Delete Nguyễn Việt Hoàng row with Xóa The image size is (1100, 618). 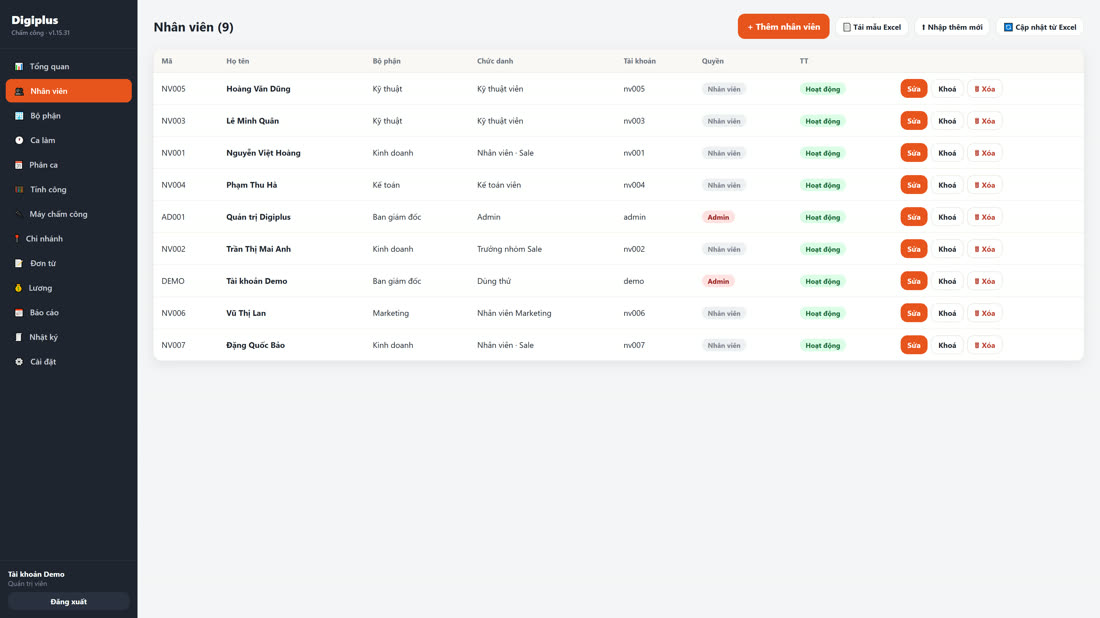click(x=984, y=153)
